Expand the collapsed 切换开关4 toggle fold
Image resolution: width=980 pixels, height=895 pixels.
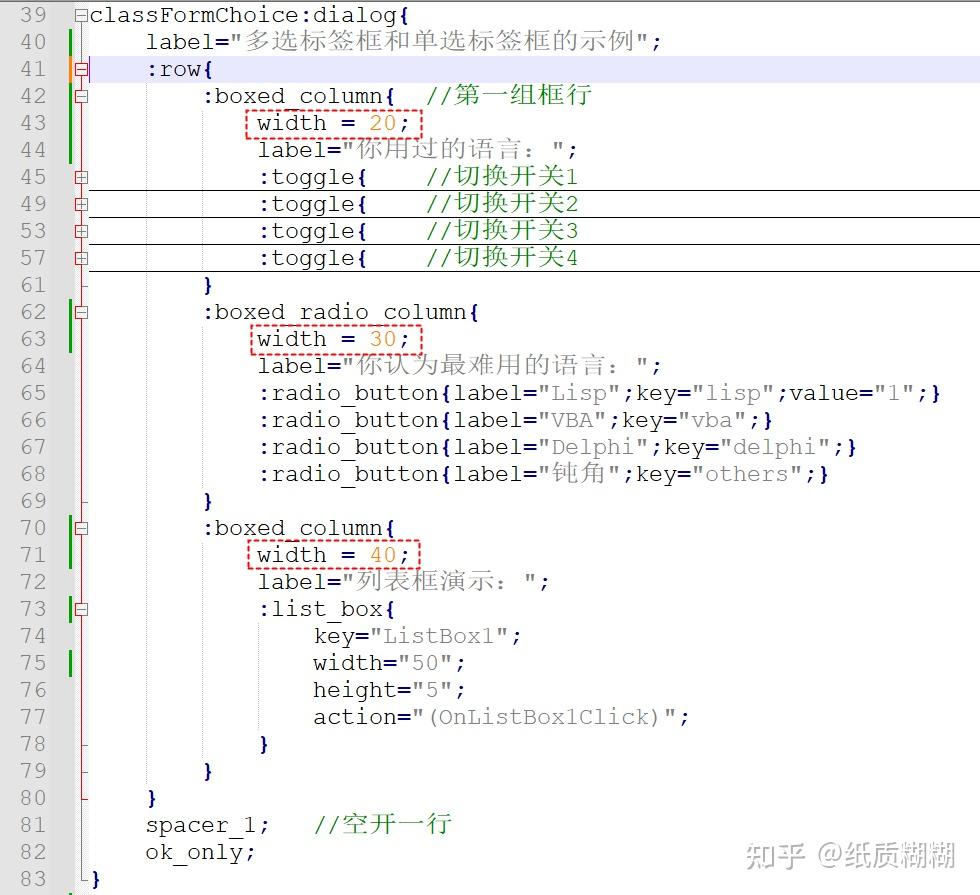coord(80,257)
